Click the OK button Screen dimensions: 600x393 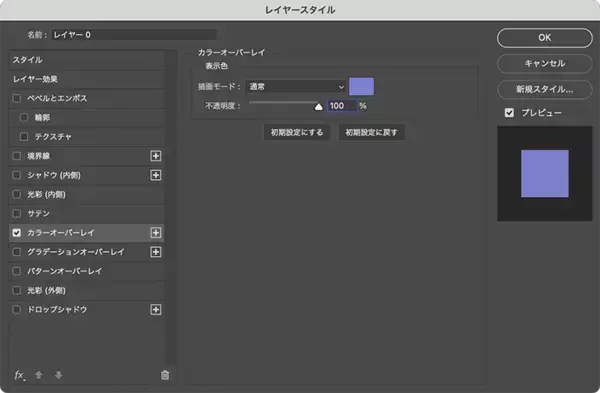click(545, 38)
